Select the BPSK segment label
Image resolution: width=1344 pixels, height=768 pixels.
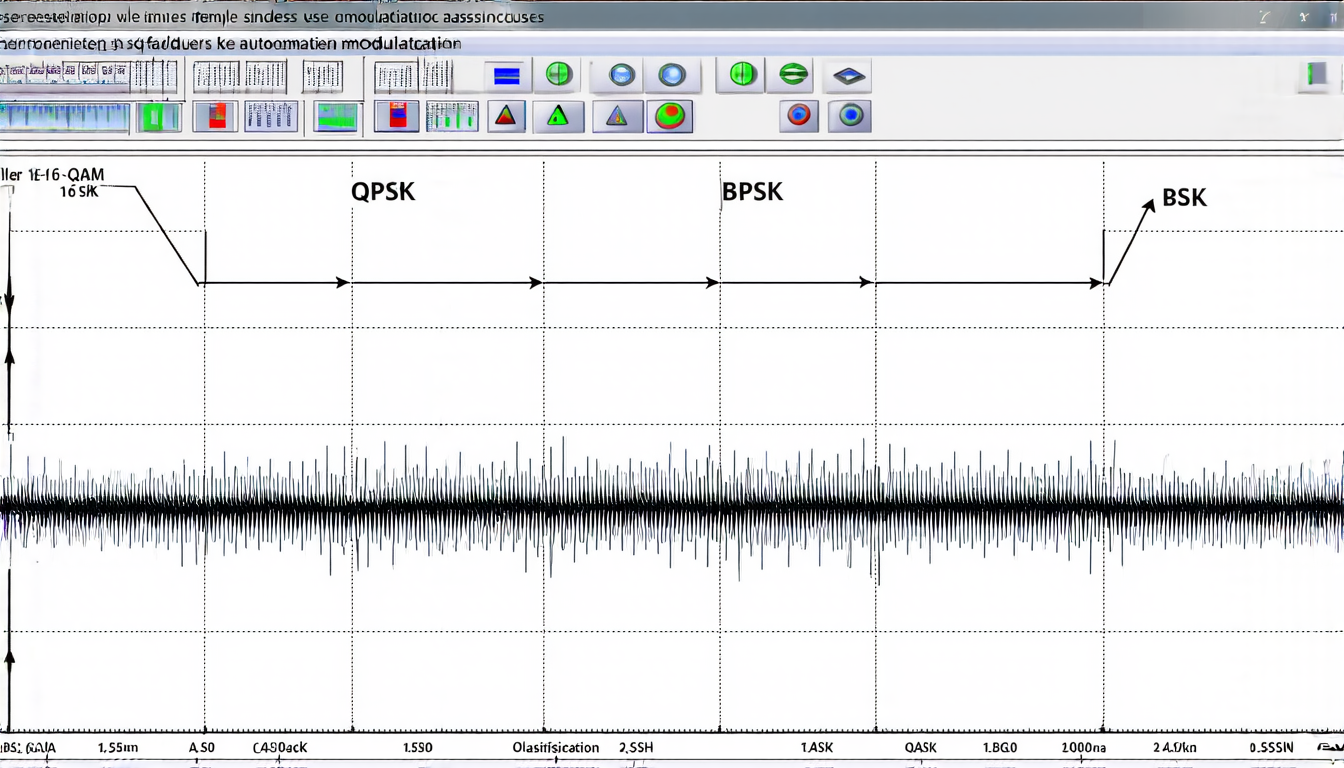pyautogui.click(x=752, y=191)
